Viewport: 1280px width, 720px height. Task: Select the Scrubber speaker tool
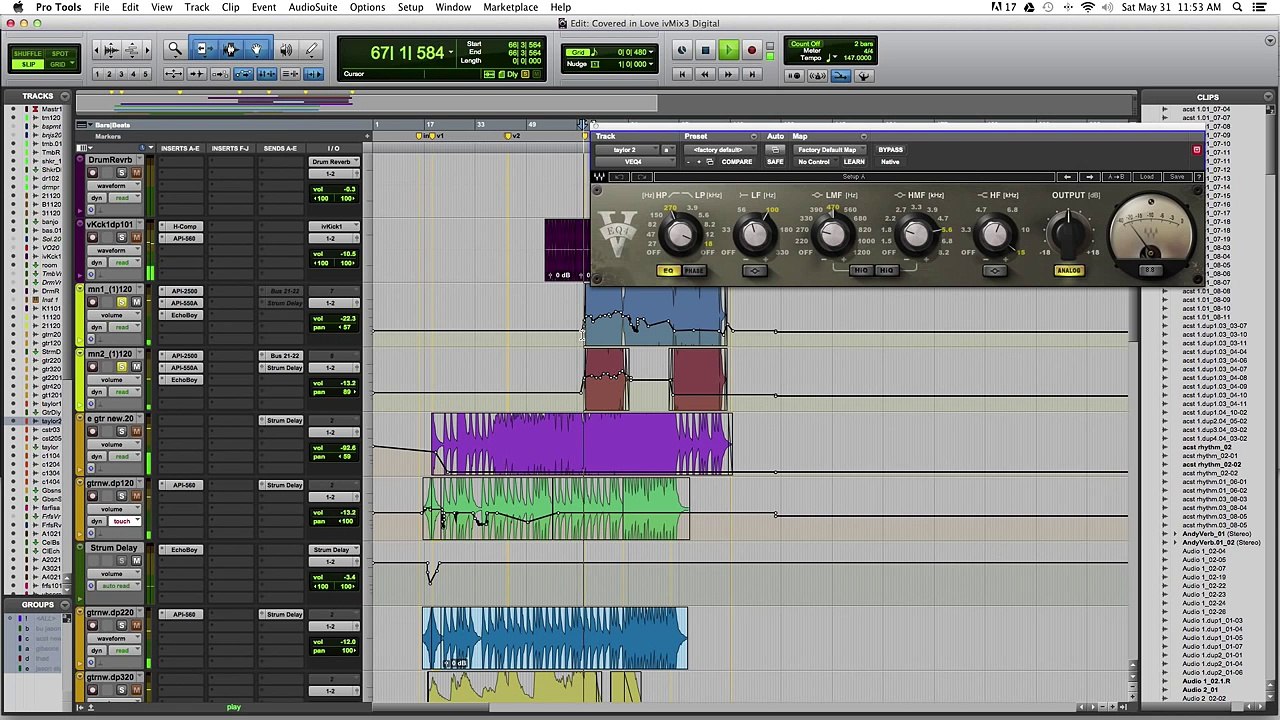pyautogui.click(x=286, y=49)
